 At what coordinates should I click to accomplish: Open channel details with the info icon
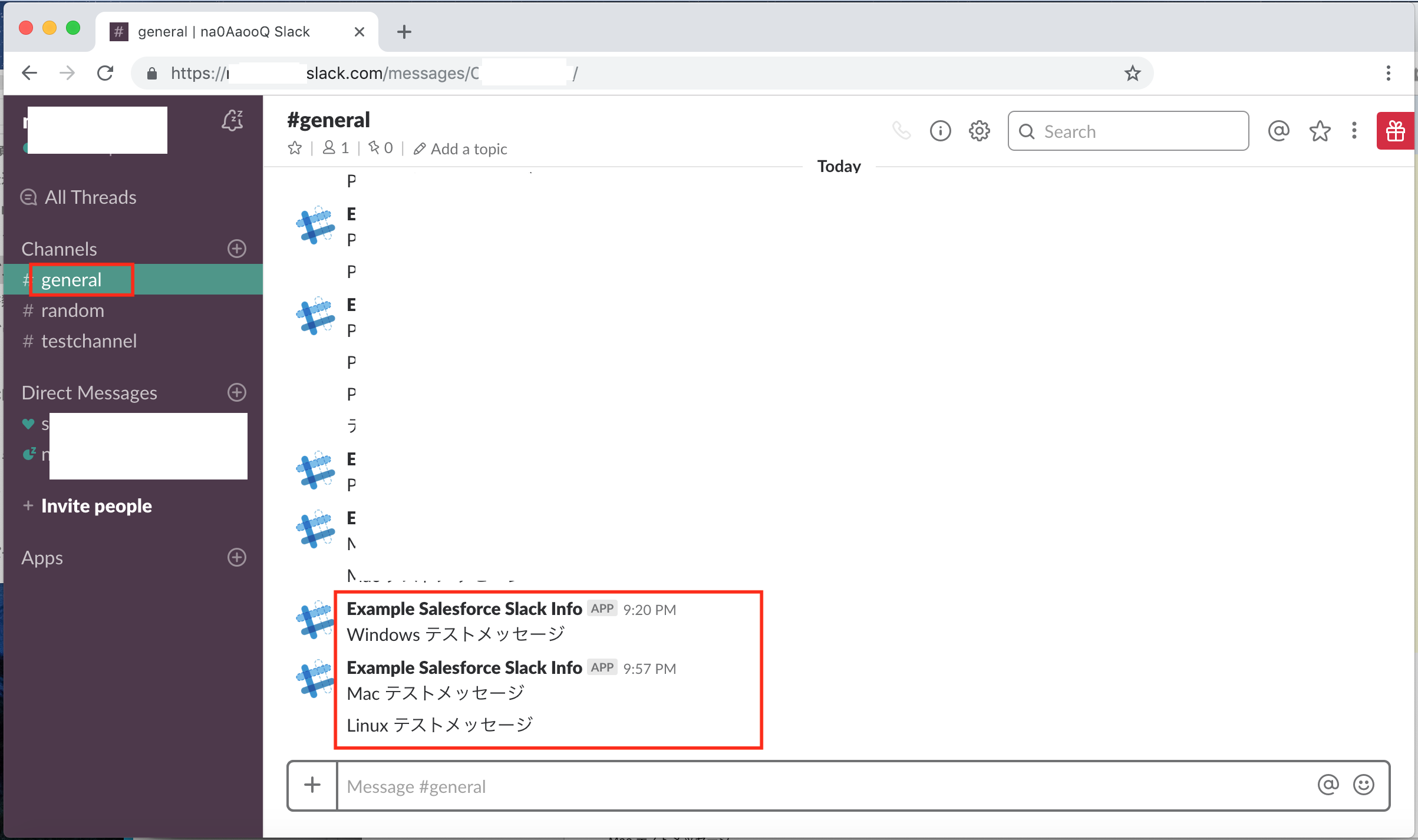[x=940, y=131]
